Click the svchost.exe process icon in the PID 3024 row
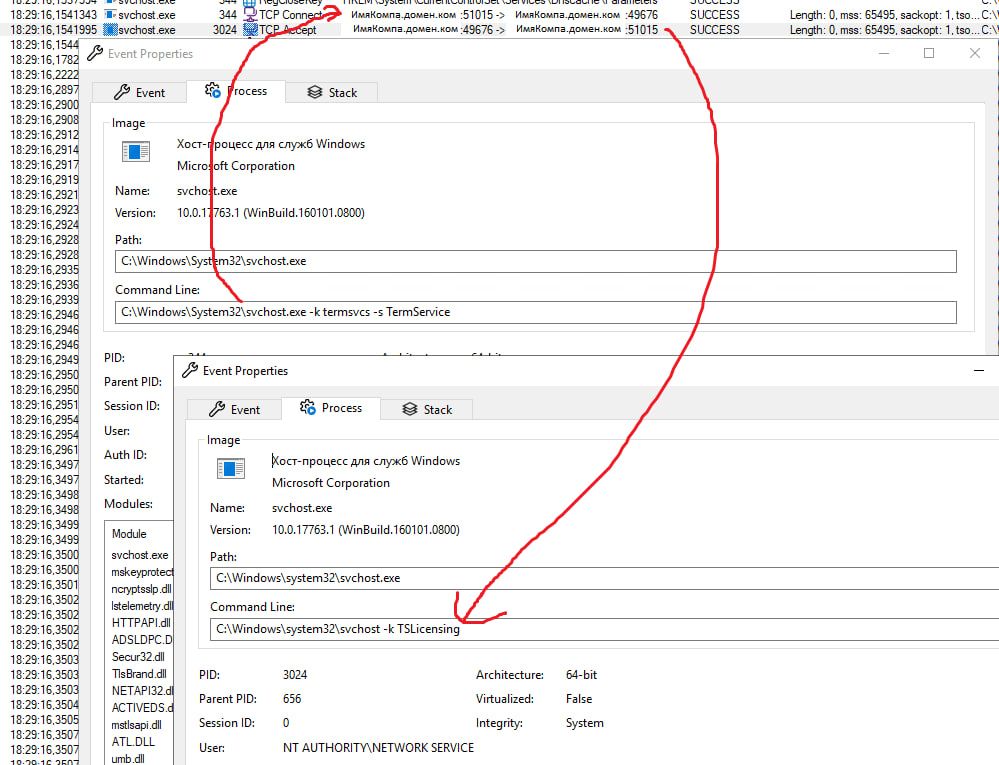The height and width of the screenshot is (765, 999). [109, 30]
